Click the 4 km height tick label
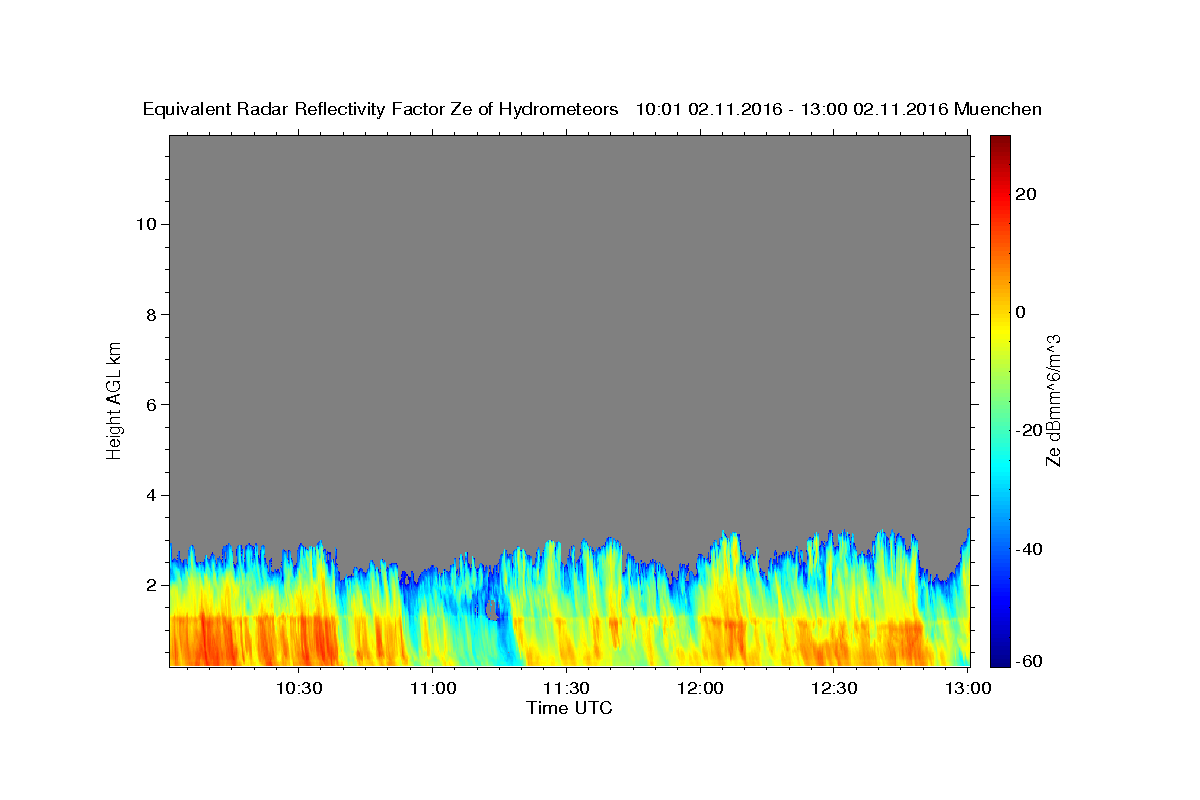Screen dimensions: 1200x800 (x=151, y=495)
